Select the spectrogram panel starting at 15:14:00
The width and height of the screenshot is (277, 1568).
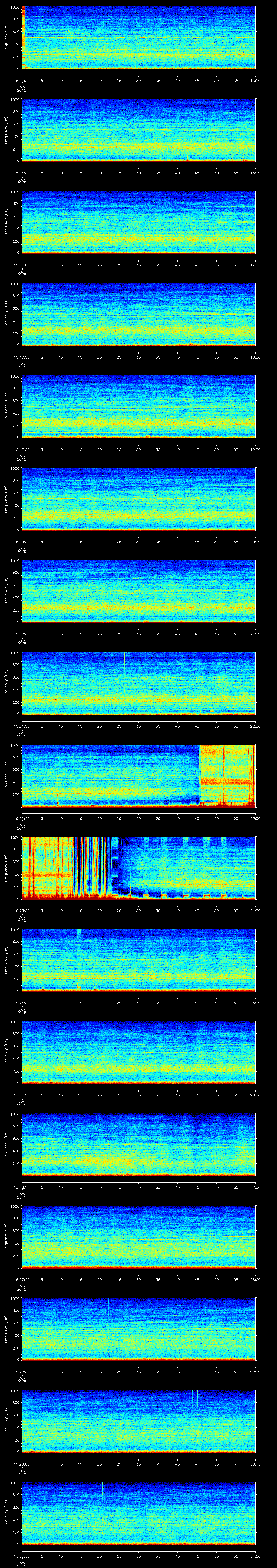coord(138,38)
